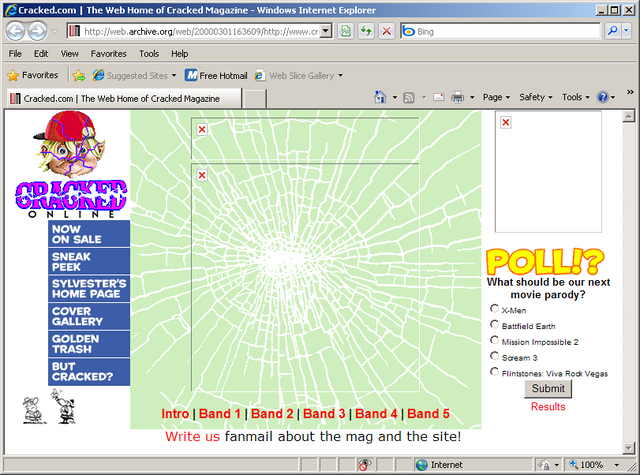Open Suggested Sites link in Favorites bar
Image resolution: width=640 pixels, height=475 pixels.
click(x=134, y=75)
